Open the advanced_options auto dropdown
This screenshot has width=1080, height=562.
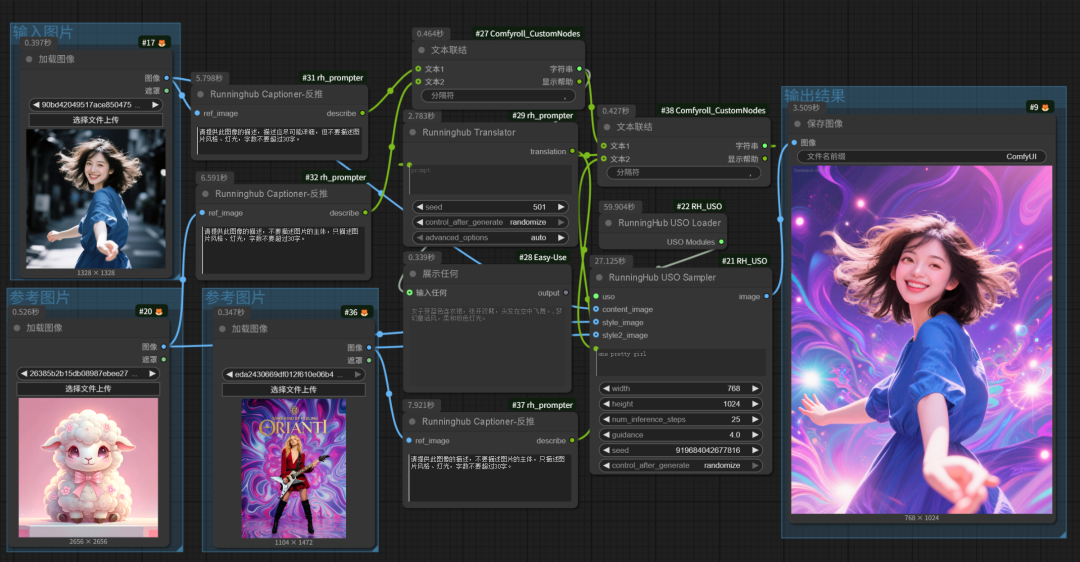tap(490, 238)
